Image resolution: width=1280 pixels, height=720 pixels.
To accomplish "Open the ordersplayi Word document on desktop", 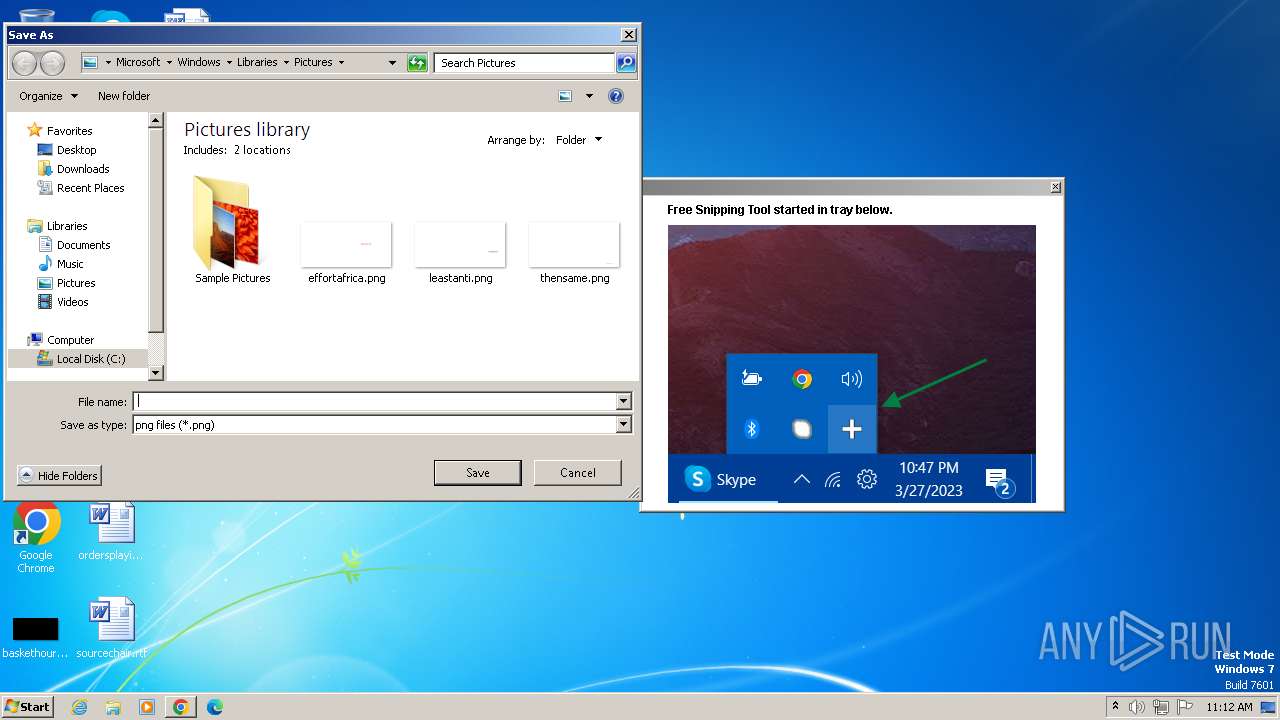I will coord(110,532).
